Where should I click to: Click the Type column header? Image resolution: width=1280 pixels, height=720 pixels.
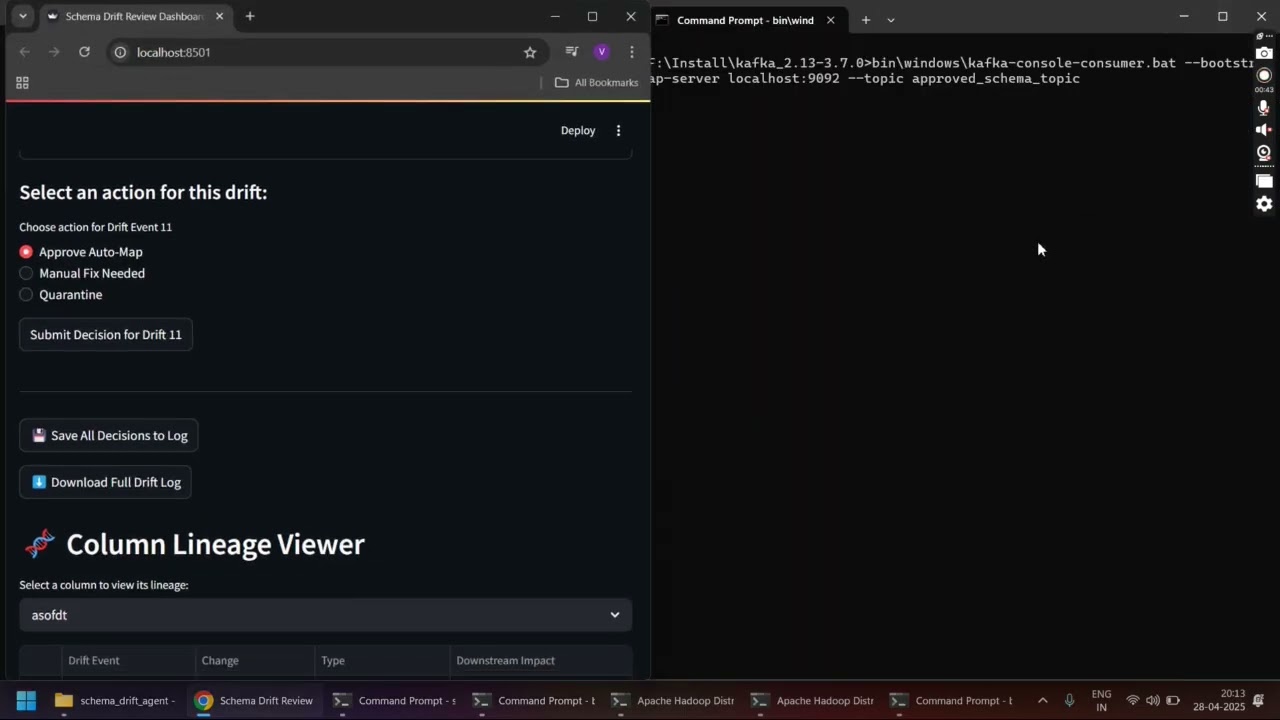382,660
